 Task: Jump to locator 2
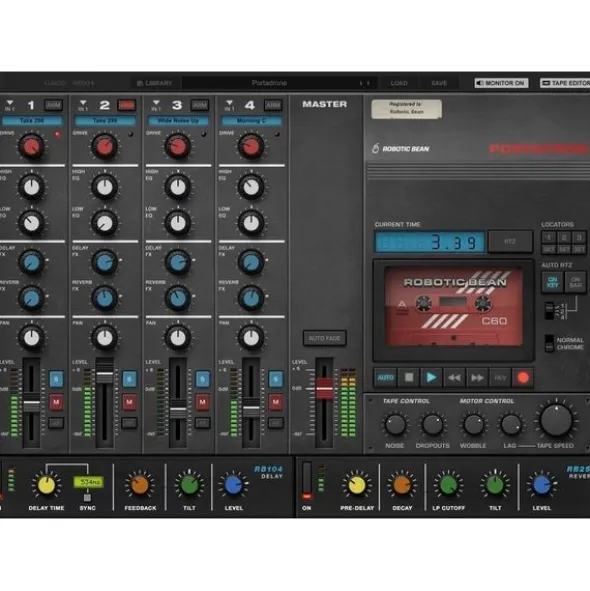point(564,237)
